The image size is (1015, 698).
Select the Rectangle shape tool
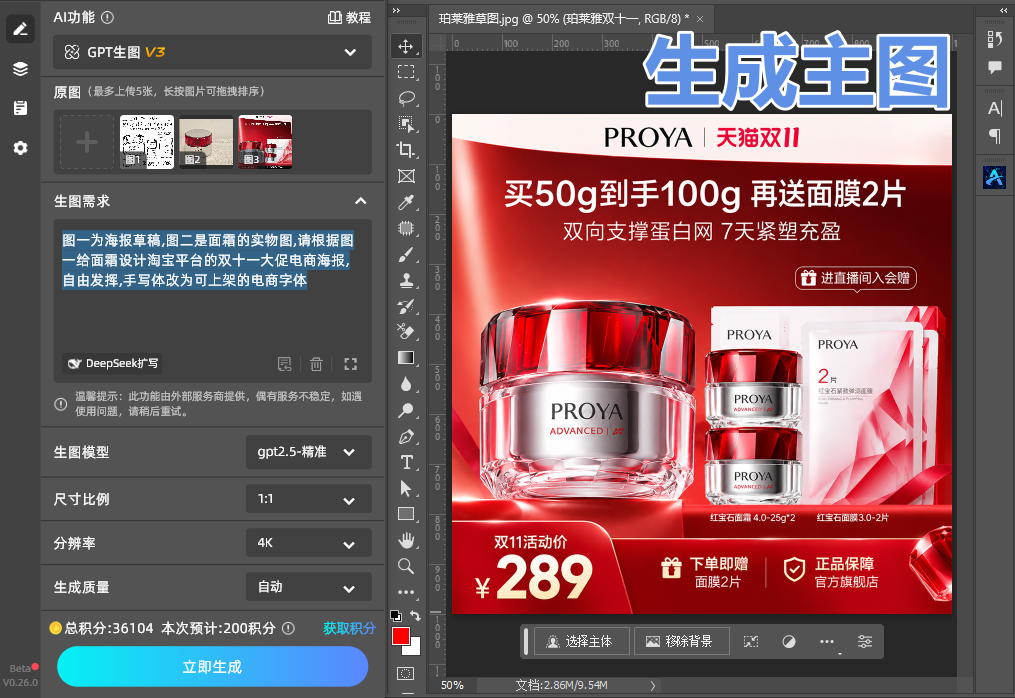pyautogui.click(x=406, y=514)
